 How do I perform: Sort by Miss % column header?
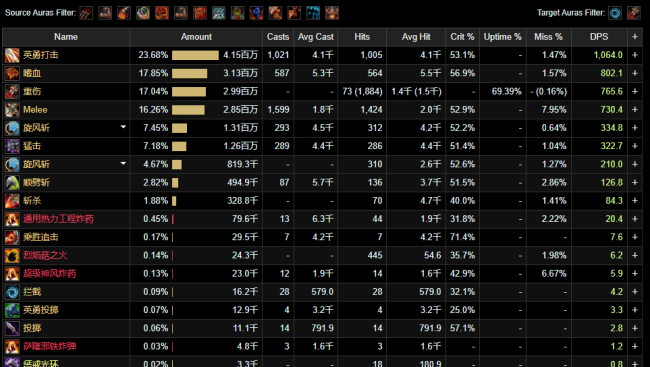pyautogui.click(x=548, y=37)
